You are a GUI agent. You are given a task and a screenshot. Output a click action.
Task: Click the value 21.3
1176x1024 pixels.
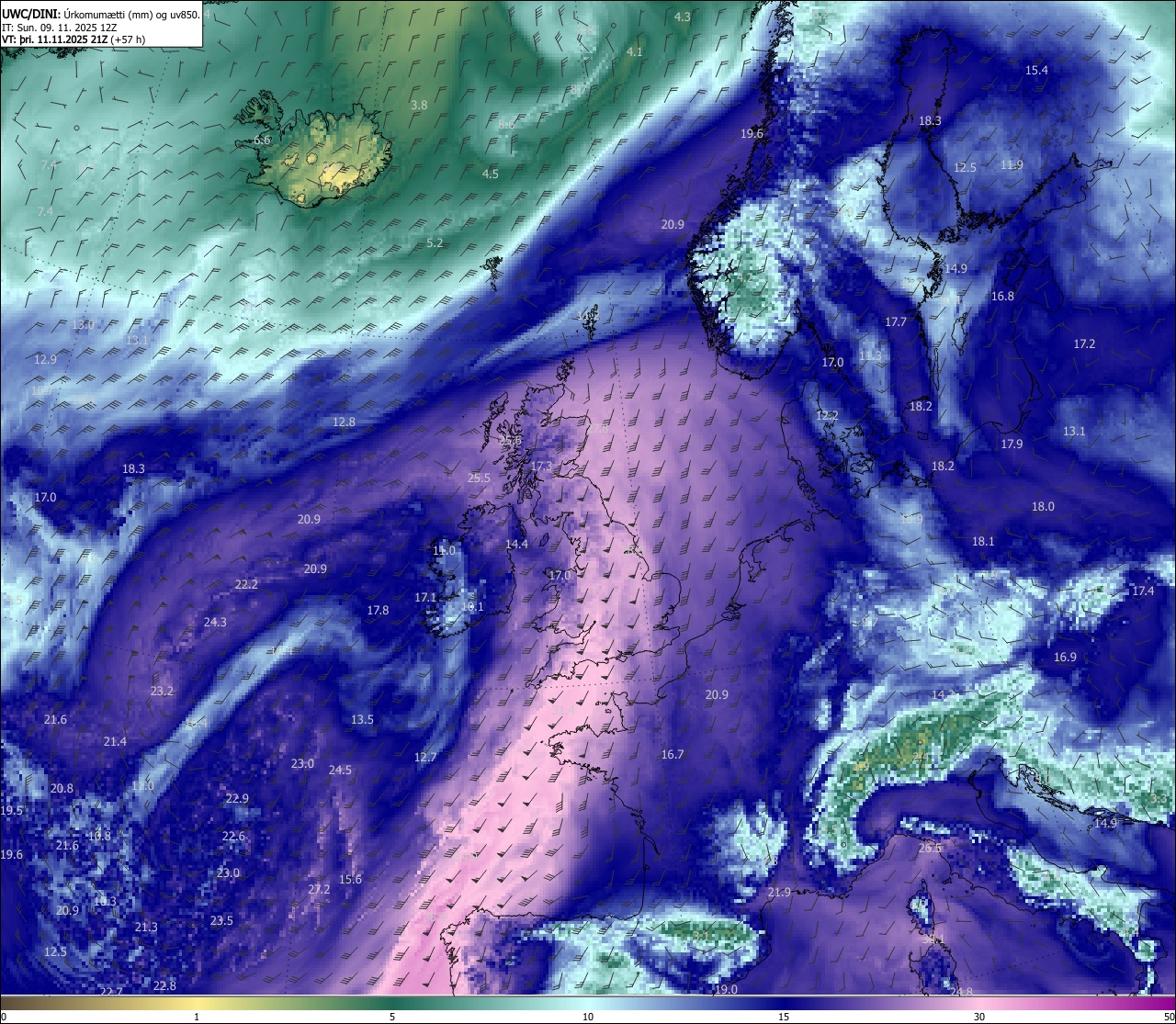click(146, 928)
